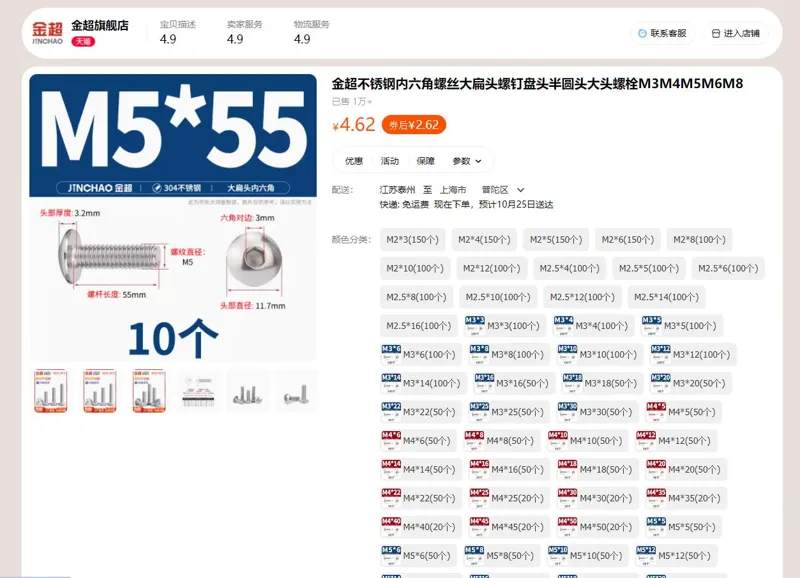Viewport: 800px width, 578px height.
Task: Select the first product thumbnail
Action: (51, 391)
